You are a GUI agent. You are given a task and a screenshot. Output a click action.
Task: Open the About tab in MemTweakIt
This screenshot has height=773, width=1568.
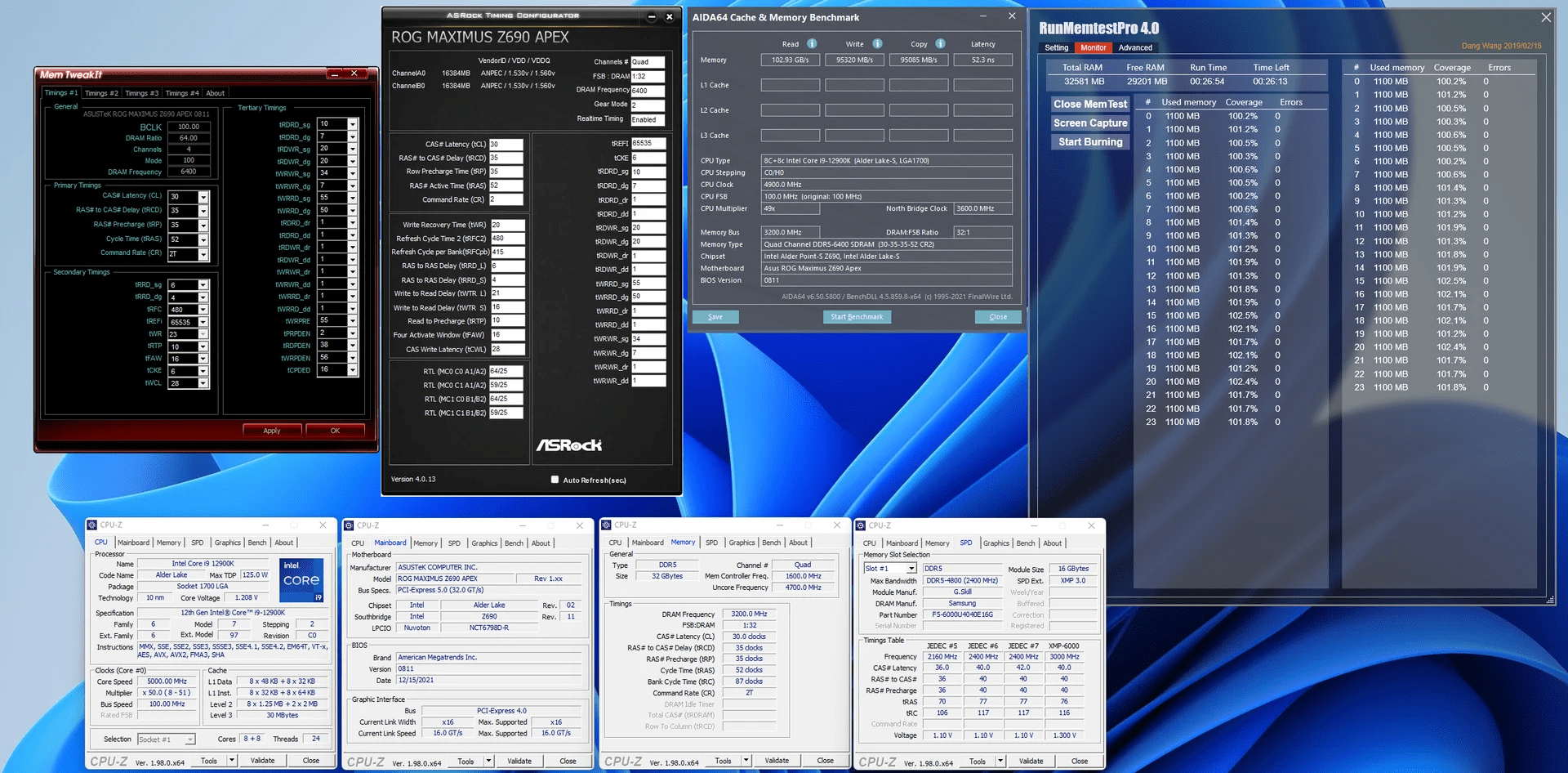[215, 93]
